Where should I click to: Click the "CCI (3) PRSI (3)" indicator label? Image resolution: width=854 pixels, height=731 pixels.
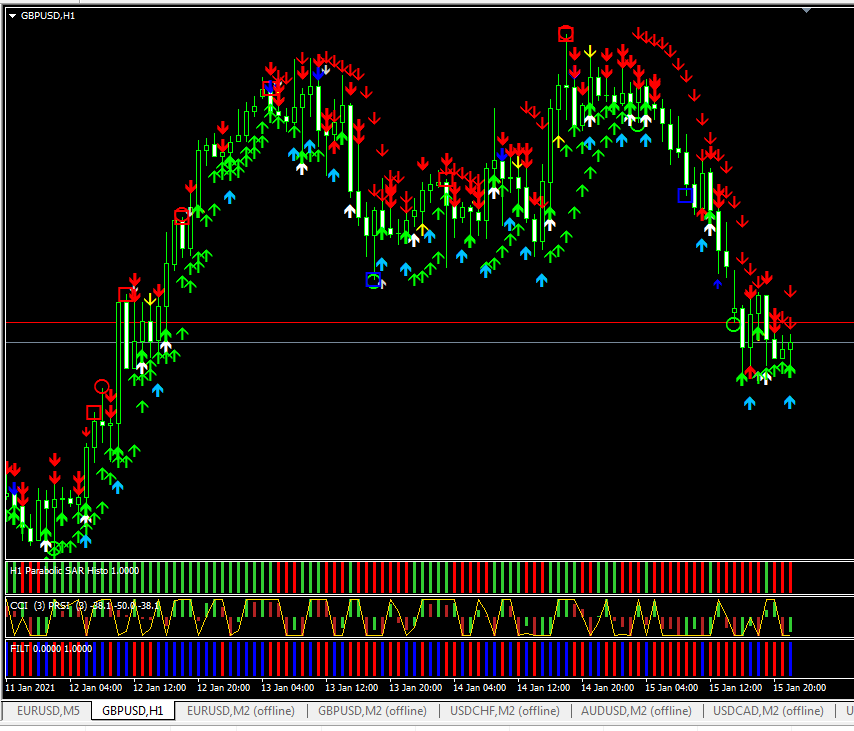pyautogui.click(x=49, y=606)
